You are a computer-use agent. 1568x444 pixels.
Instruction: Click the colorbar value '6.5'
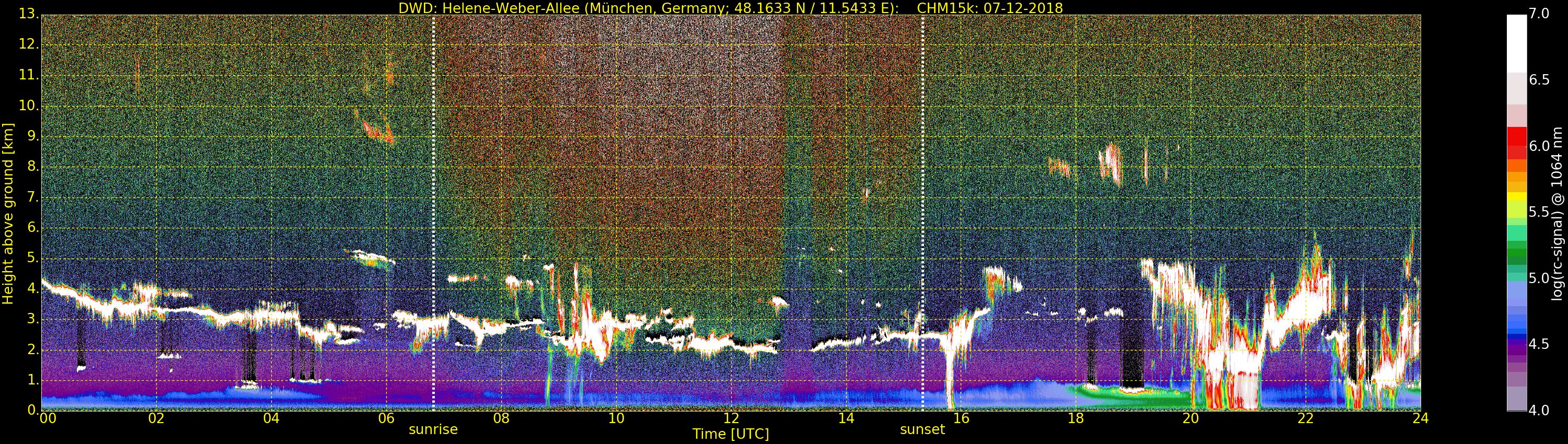click(x=1539, y=80)
